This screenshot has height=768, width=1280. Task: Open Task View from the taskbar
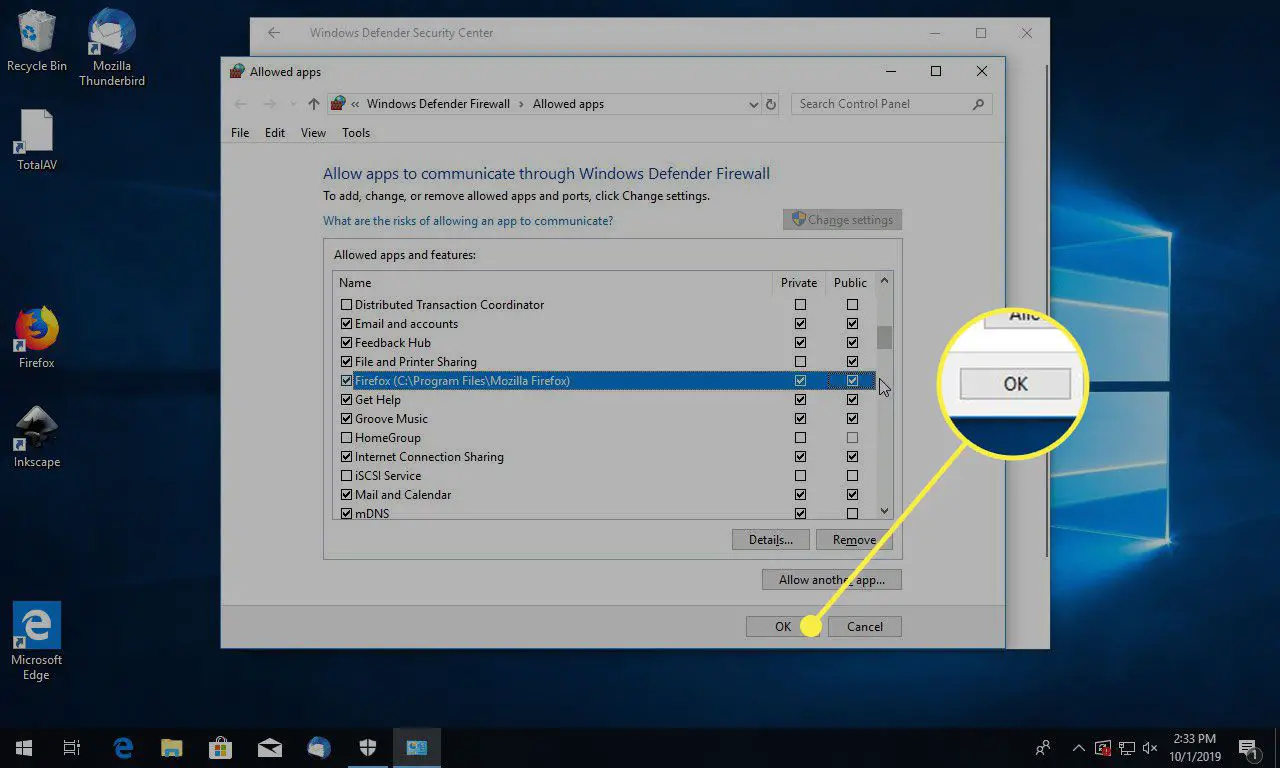tap(72, 747)
